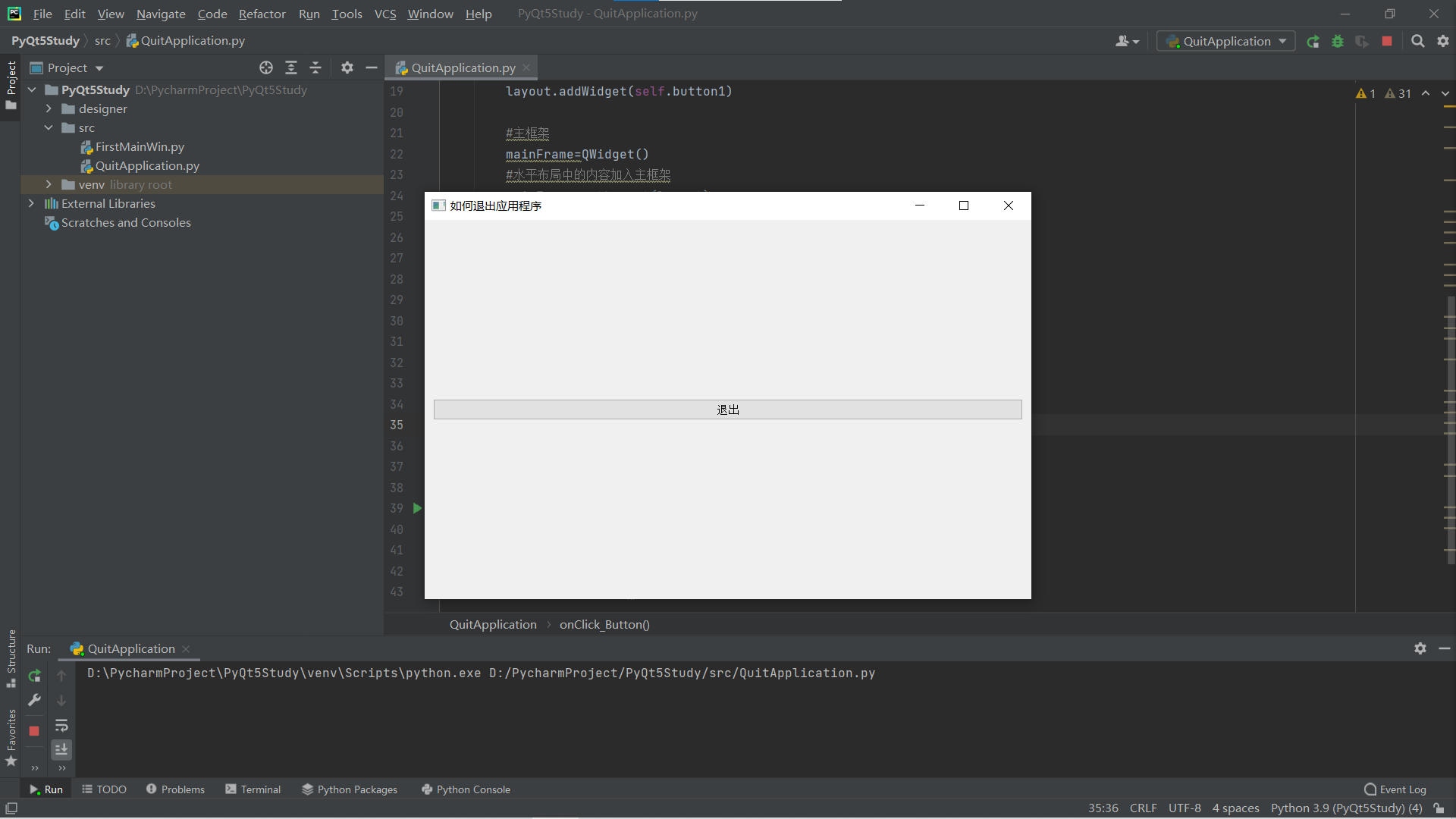Hide the Project tool window
This screenshot has width=1456, height=819.
pyautogui.click(x=372, y=67)
